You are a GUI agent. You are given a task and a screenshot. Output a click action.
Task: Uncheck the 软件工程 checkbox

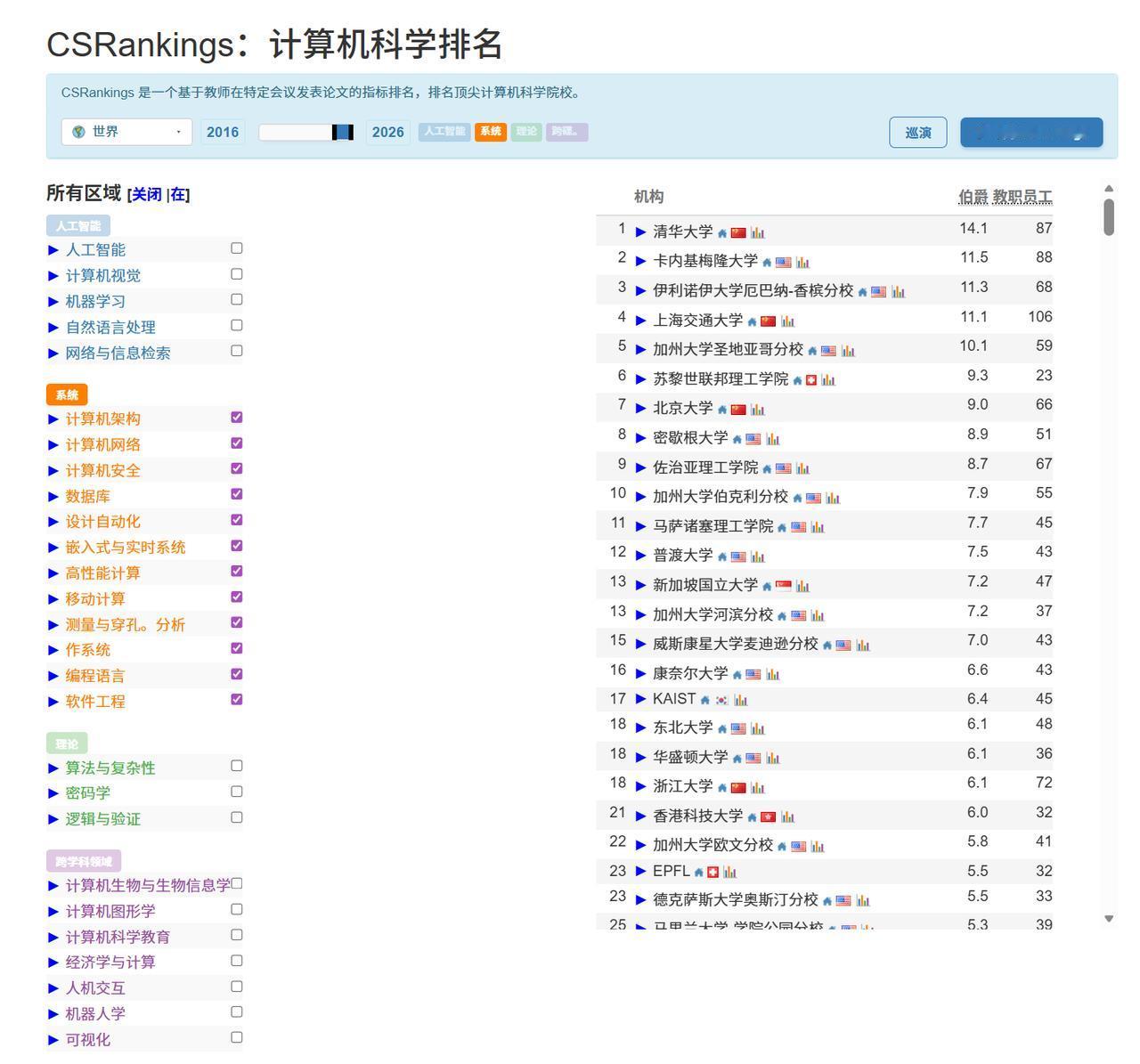click(237, 699)
